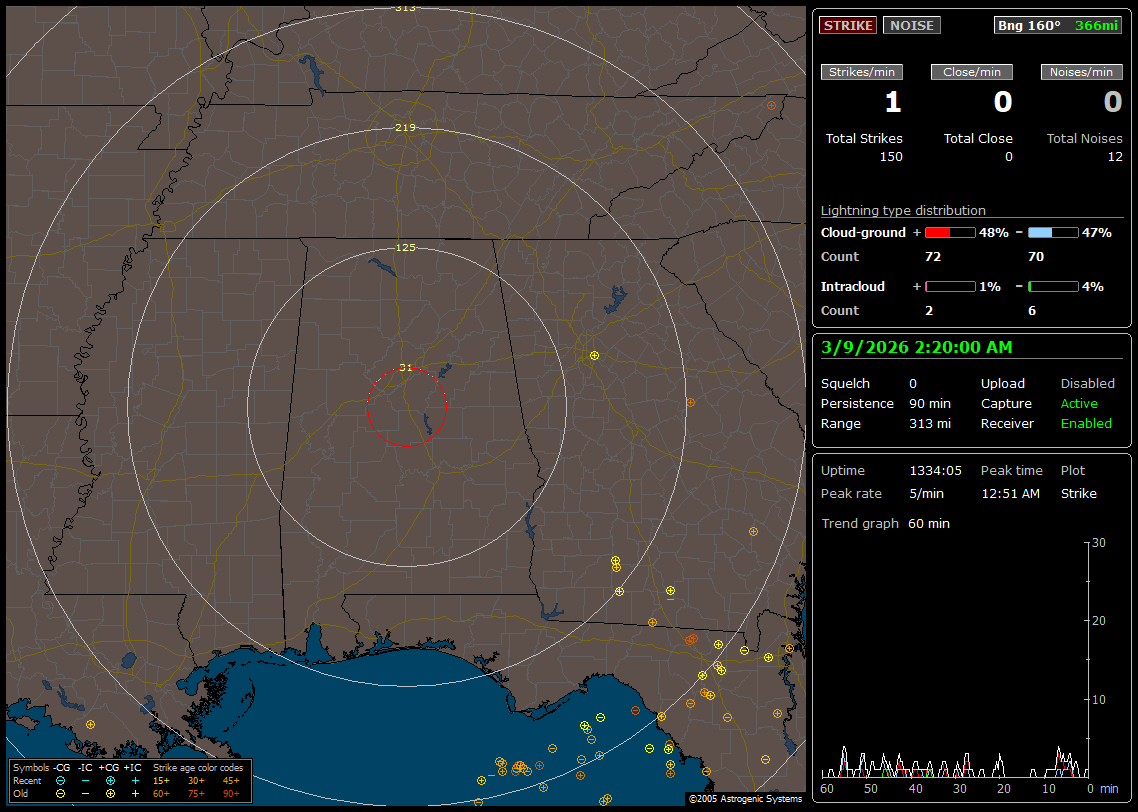Click the Capture Active status text
1138x812 pixels.
(1079, 404)
